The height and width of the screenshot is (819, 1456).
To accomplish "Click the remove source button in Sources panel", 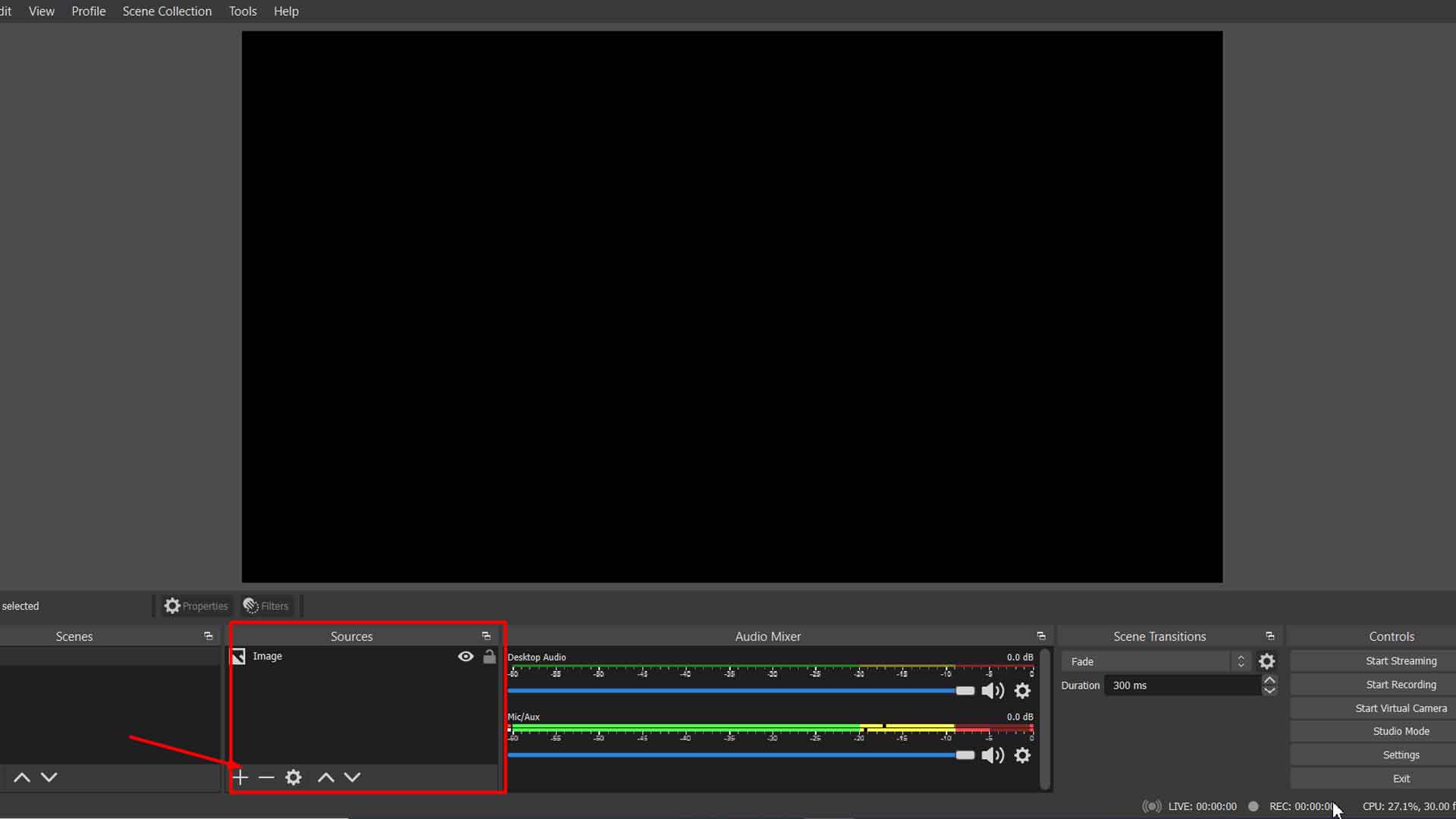I will pyautogui.click(x=266, y=777).
